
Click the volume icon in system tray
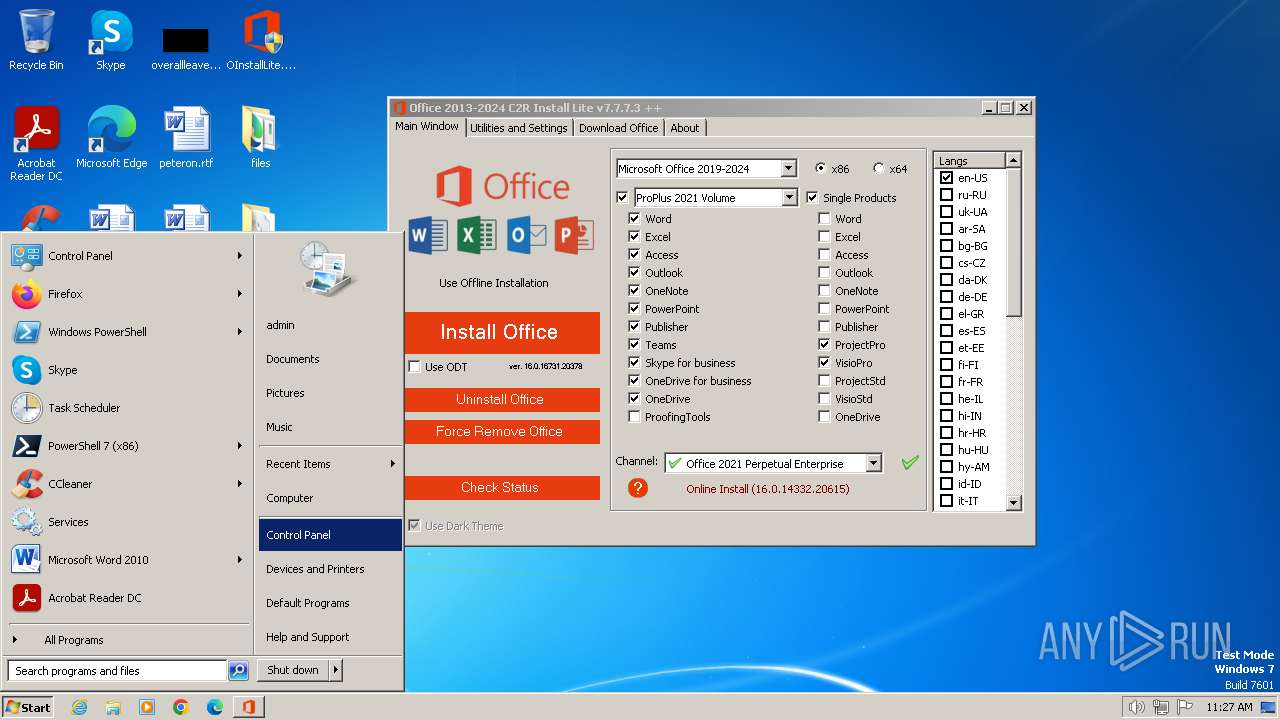1136,707
